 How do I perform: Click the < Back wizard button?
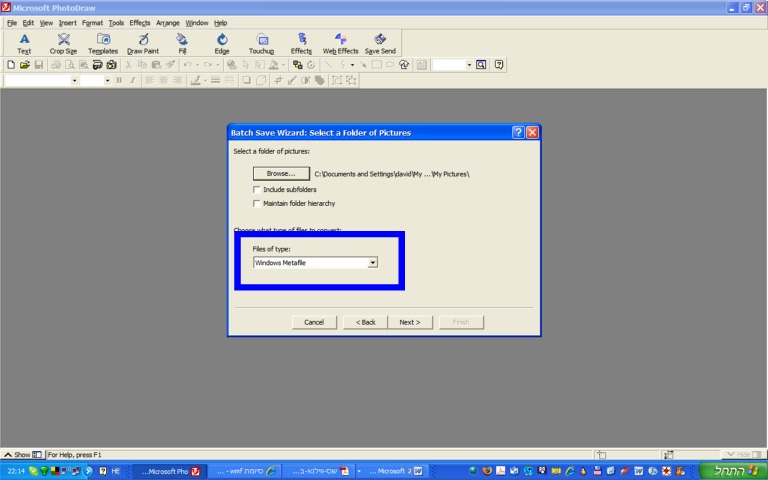(365, 322)
